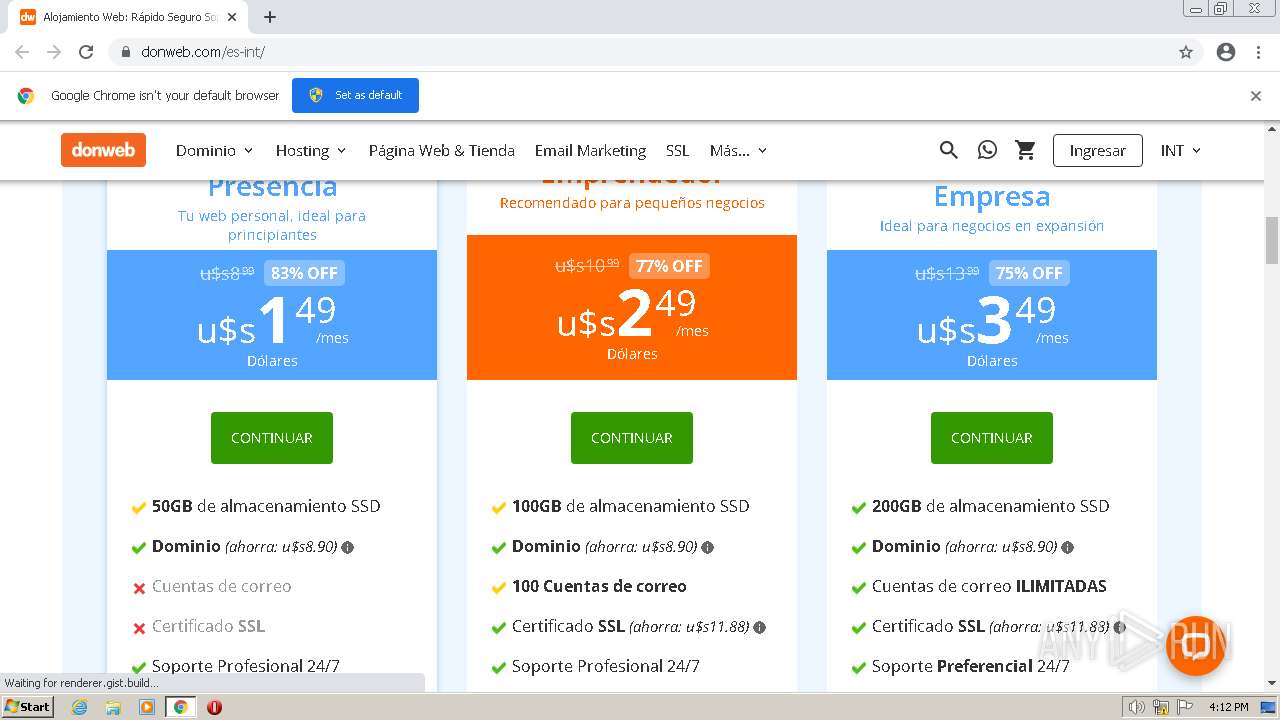The image size is (1280, 720).
Task: Open the site search magnifier icon
Action: (948, 150)
